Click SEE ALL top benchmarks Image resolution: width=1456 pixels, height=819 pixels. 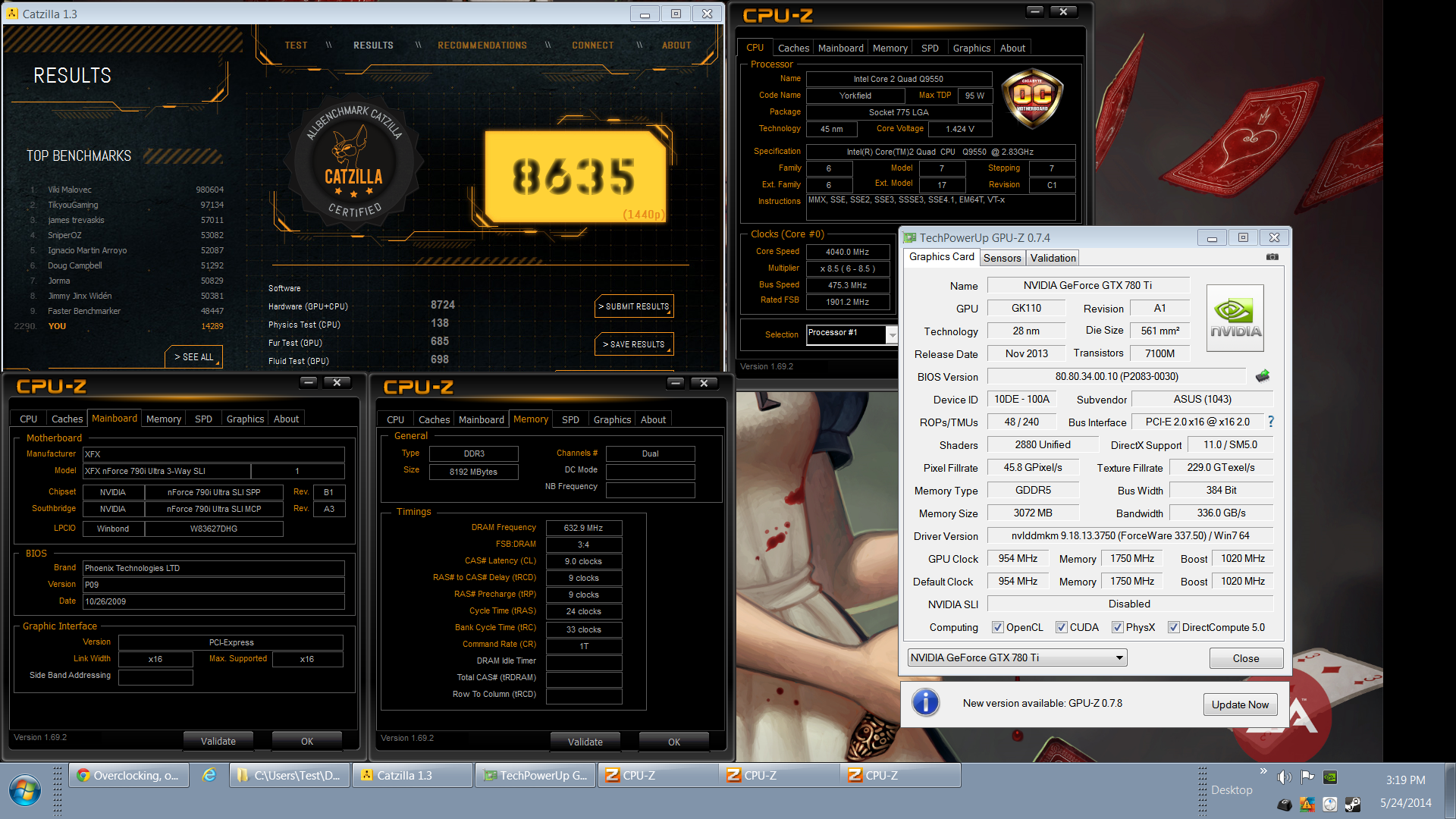point(193,357)
